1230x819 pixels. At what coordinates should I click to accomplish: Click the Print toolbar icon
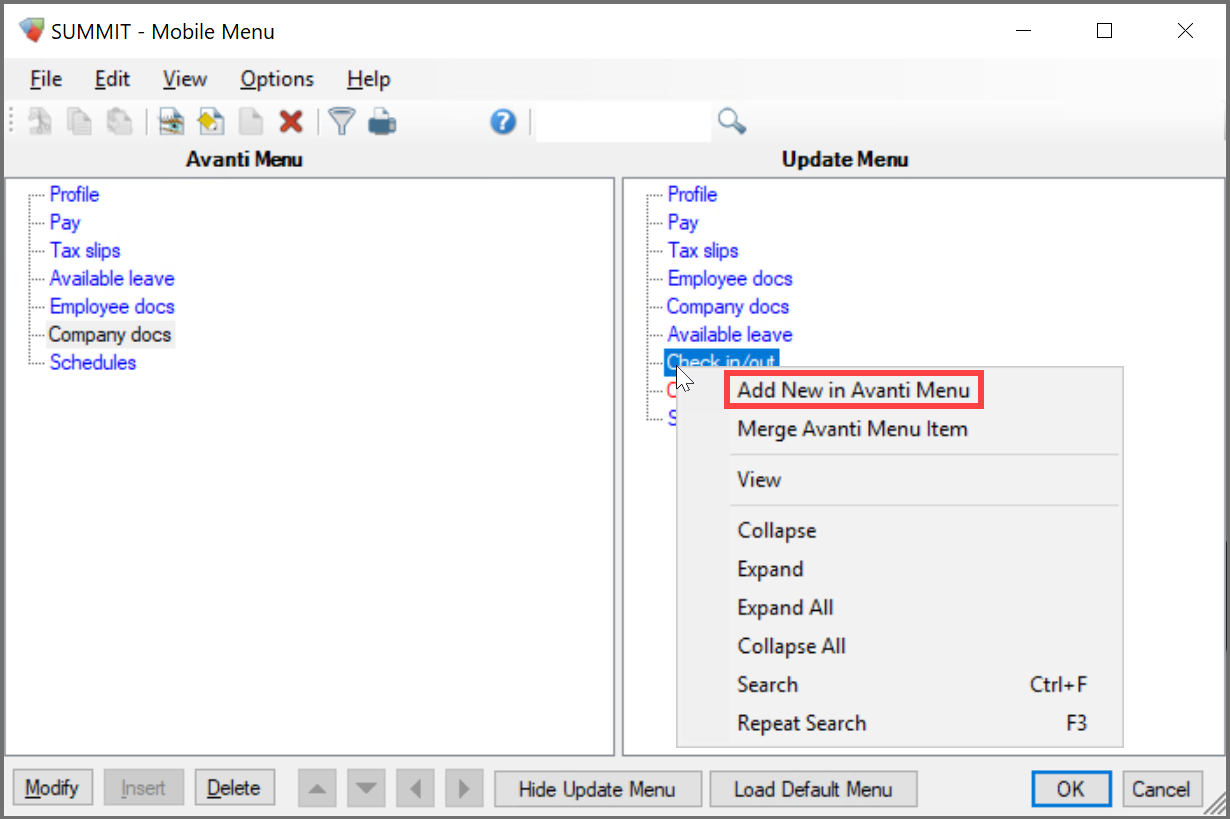coord(382,122)
